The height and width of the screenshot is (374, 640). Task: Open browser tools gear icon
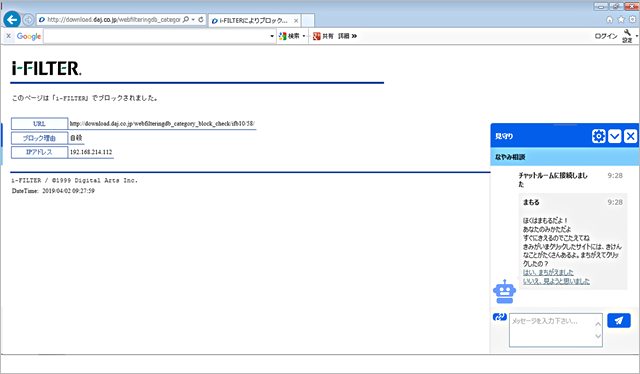(632, 20)
